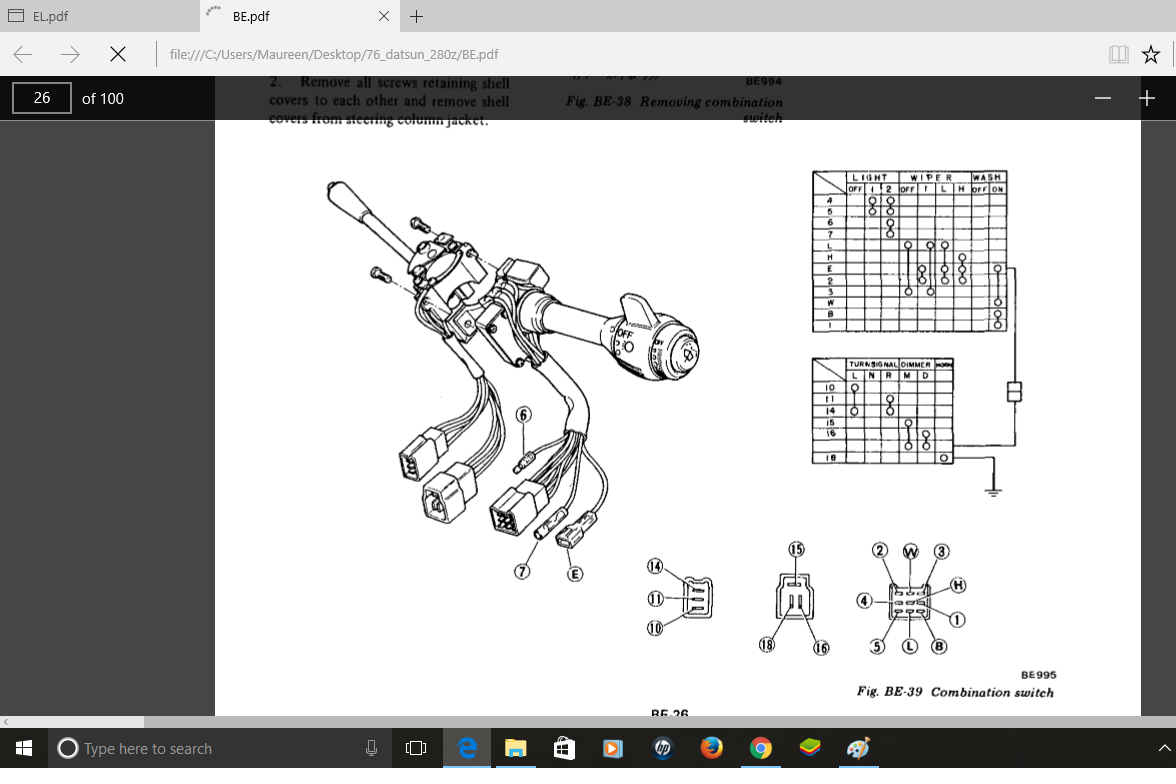Click the left scroll arrow
Viewport: 1176px width, 784px height.
(x=5, y=722)
